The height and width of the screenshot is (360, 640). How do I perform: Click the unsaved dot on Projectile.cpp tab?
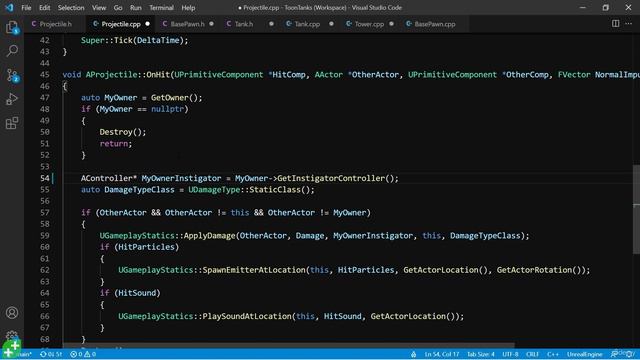pos(148,24)
